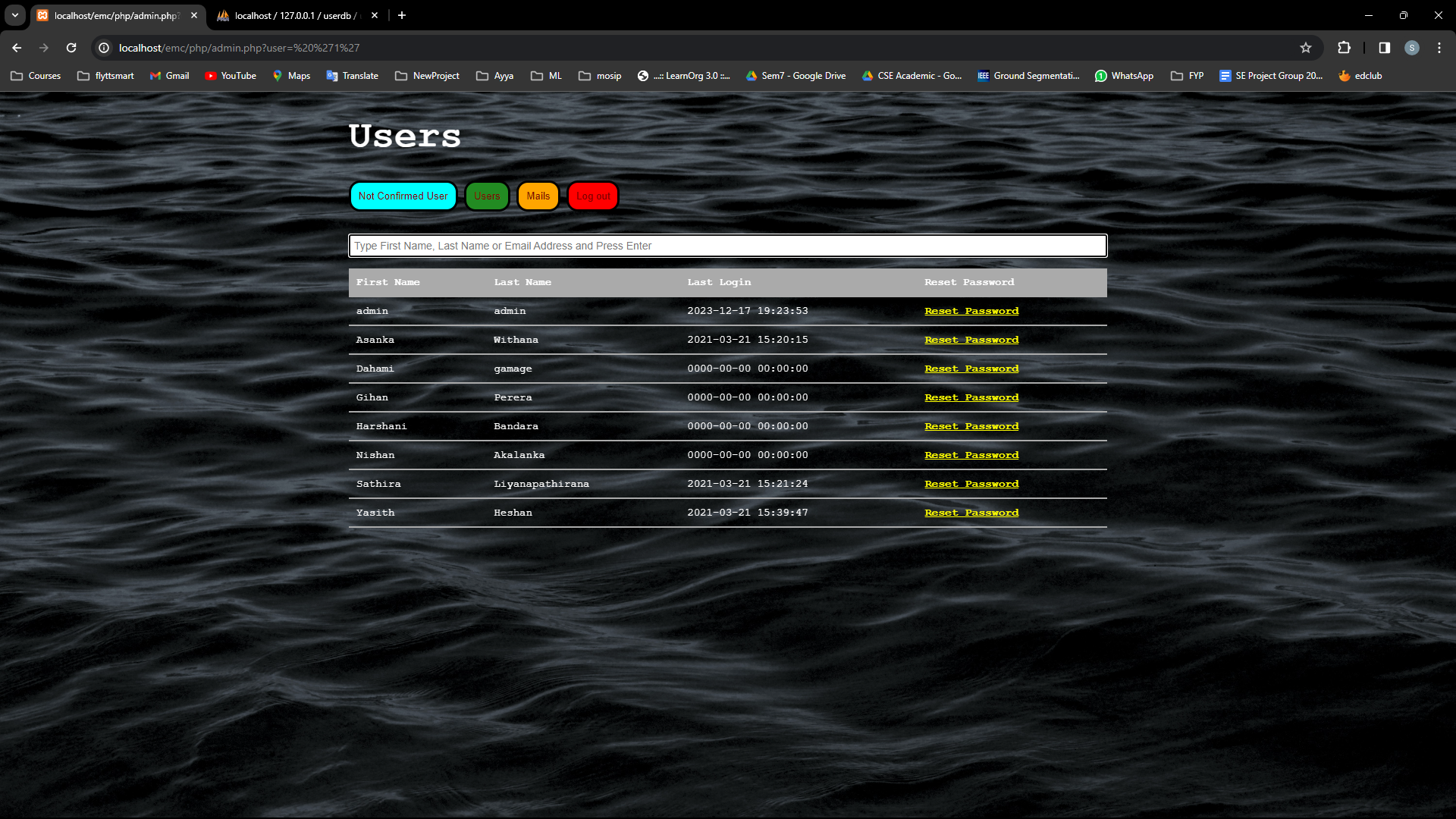
Task: Open the browser extensions puzzle icon
Action: click(x=1344, y=48)
